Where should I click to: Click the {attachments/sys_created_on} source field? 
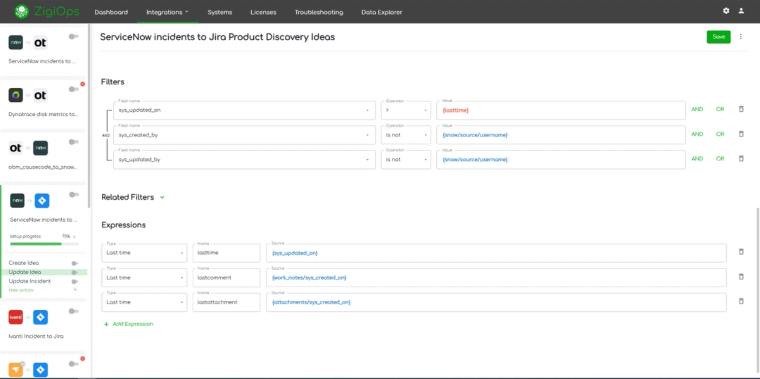click(496, 302)
